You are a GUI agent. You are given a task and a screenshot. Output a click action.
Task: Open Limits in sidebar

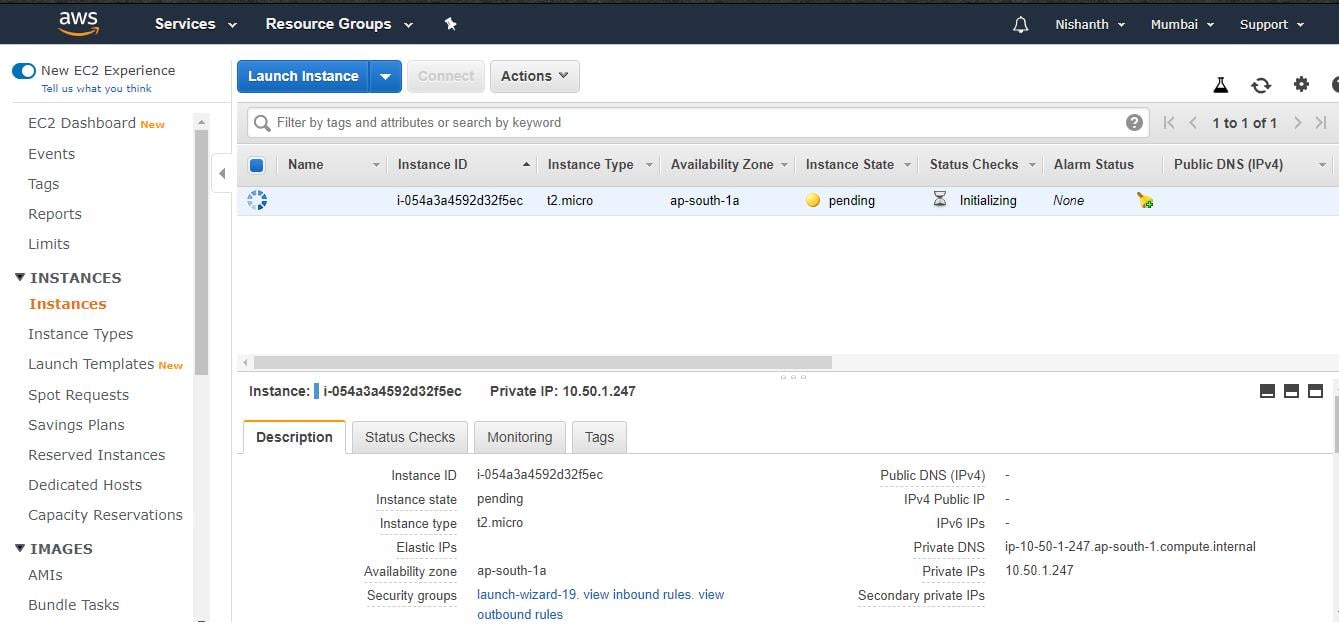pos(49,244)
